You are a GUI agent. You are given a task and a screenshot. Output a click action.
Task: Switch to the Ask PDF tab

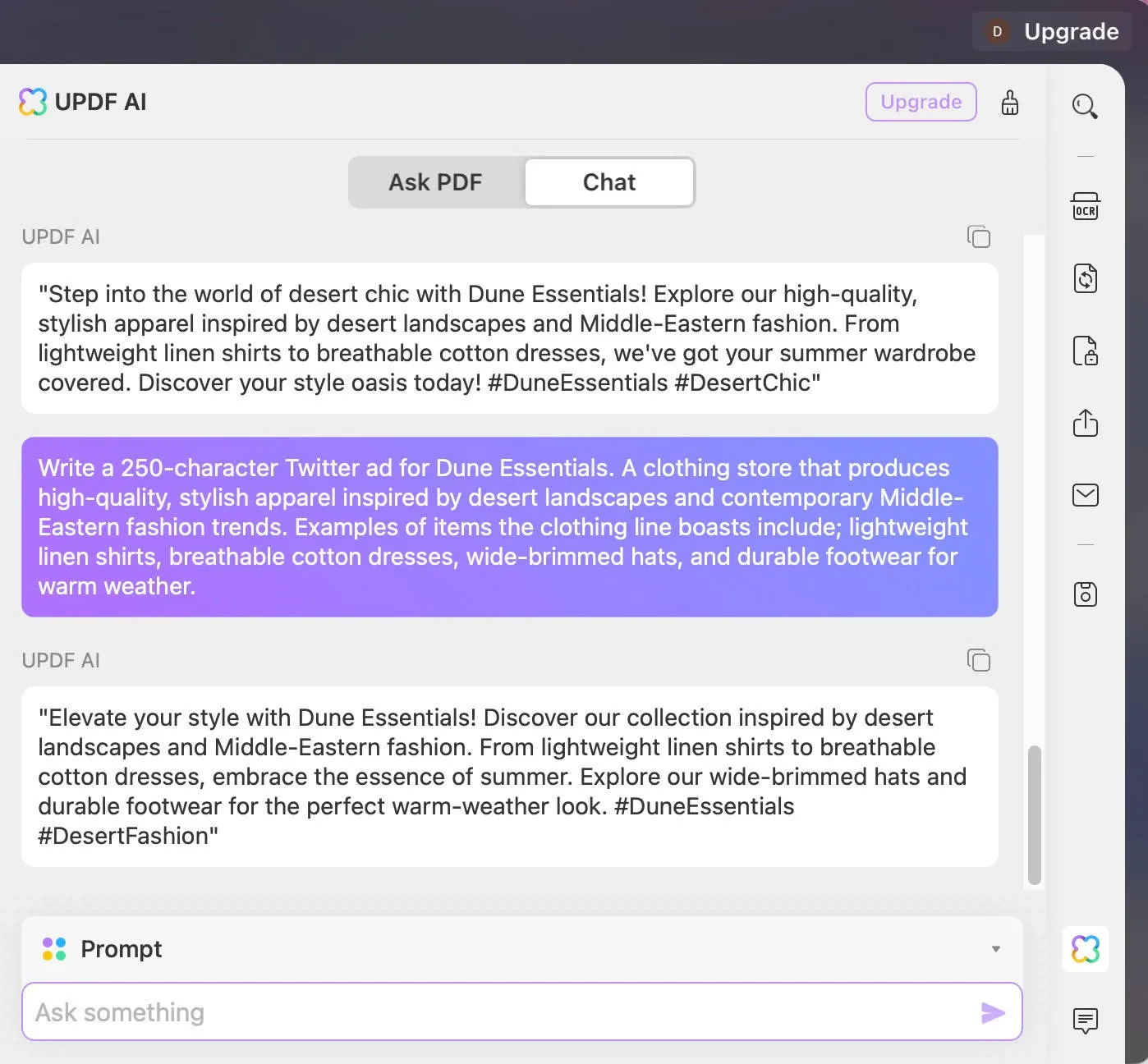coord(435,182)
